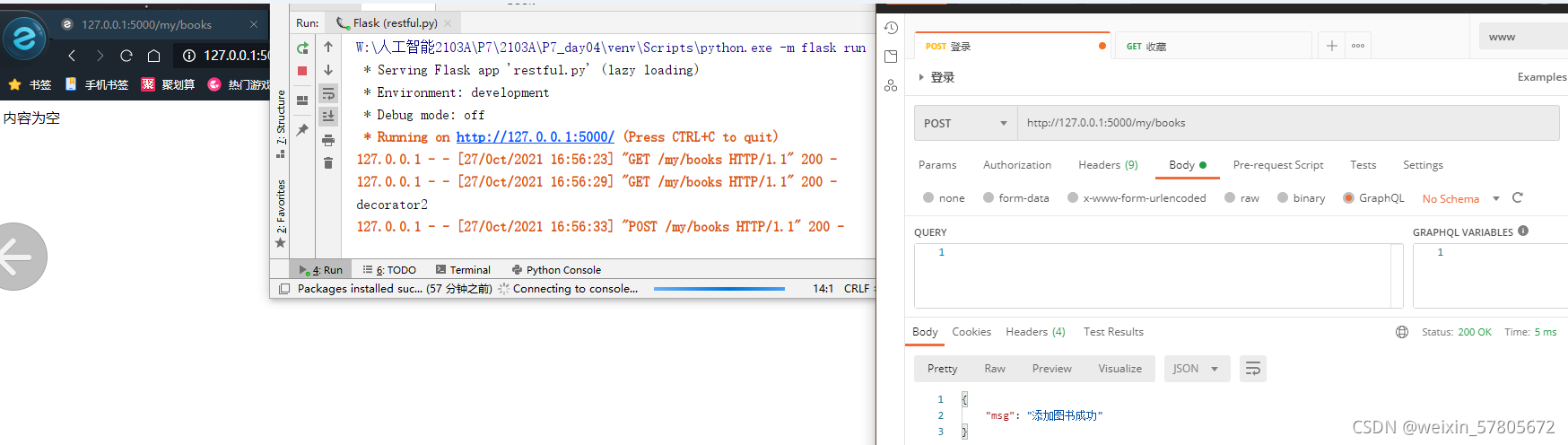Clear all console output with trash icon
Screen dimensions: 1568x445
click(328, 162)
